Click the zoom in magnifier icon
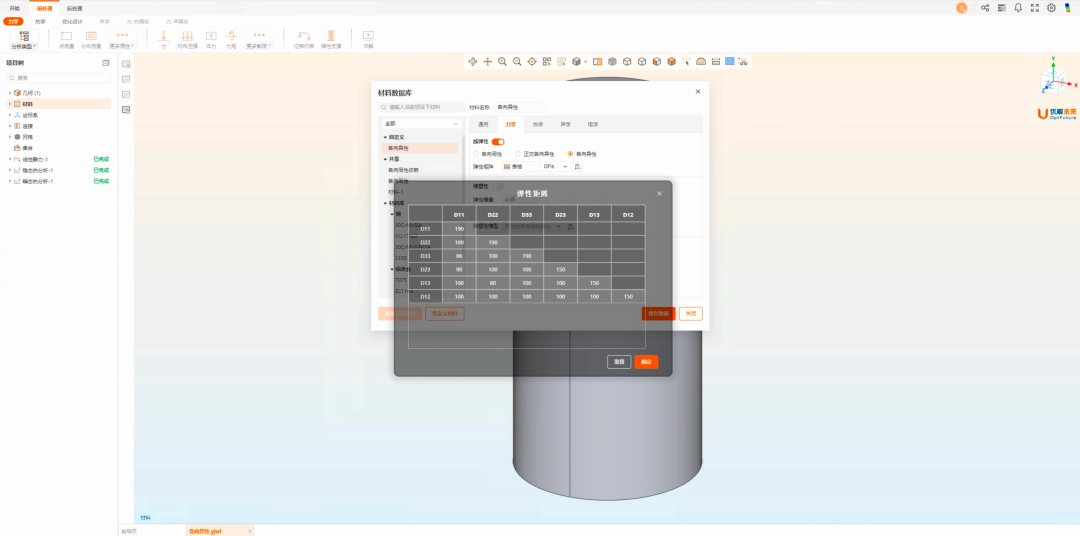The image size is (1080, 536). point(503,61)
